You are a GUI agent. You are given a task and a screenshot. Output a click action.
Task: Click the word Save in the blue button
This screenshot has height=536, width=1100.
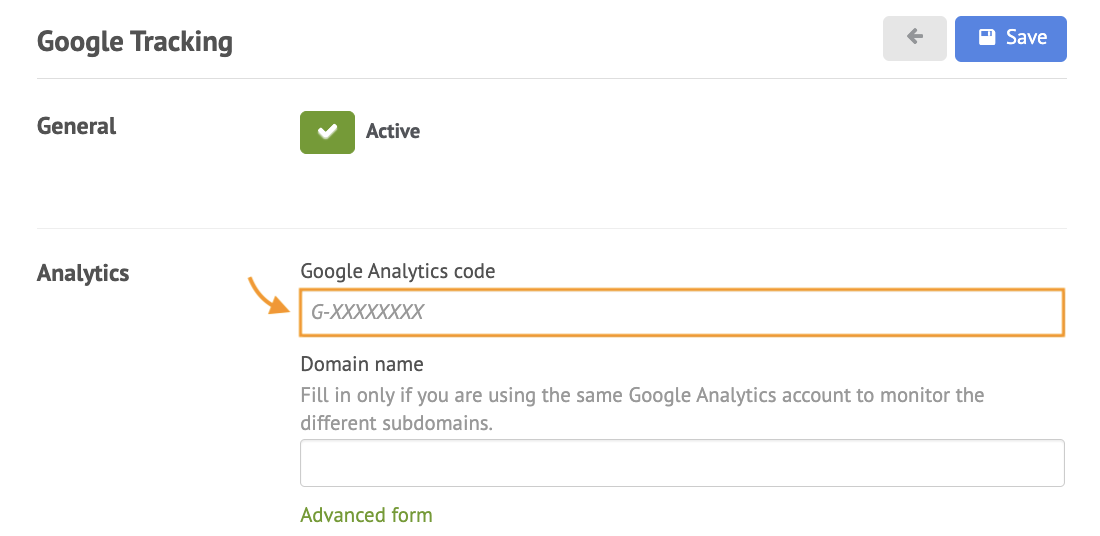point(1026,37)
